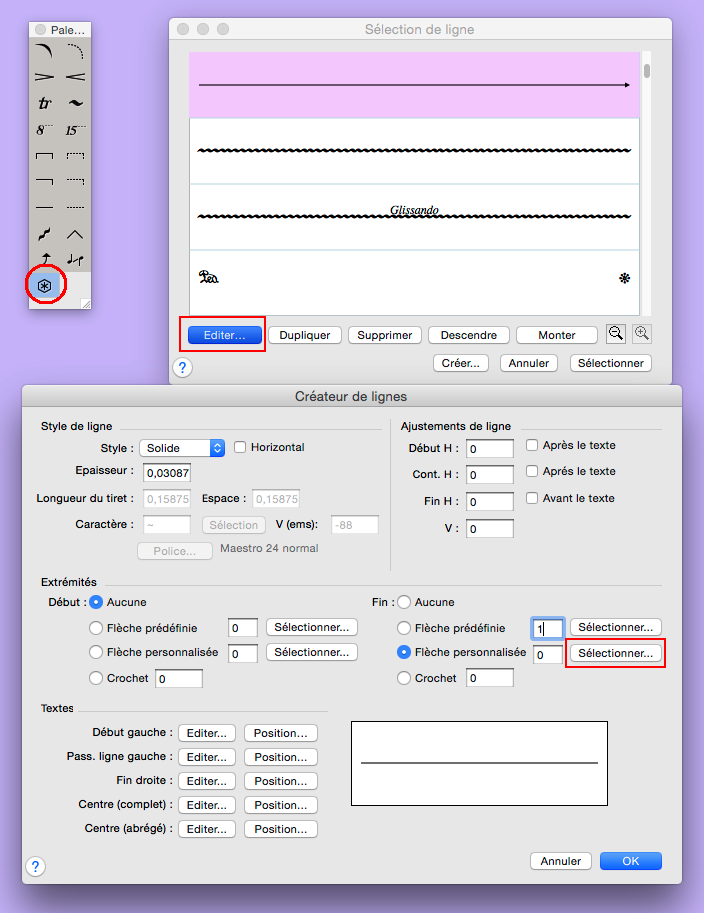This screenshot has height=913, width=704.
Task: Check 'Avant le texte' for Fin H
Action: pos(533,498)
